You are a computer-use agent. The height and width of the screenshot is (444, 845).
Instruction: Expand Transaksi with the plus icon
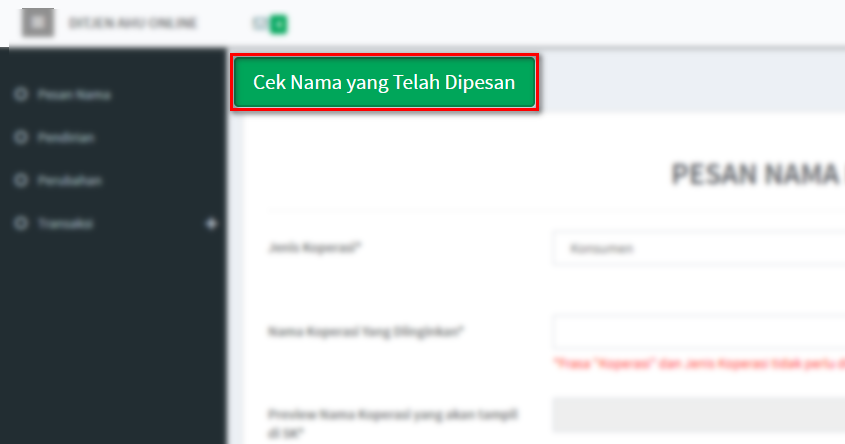tap(211, 223)
